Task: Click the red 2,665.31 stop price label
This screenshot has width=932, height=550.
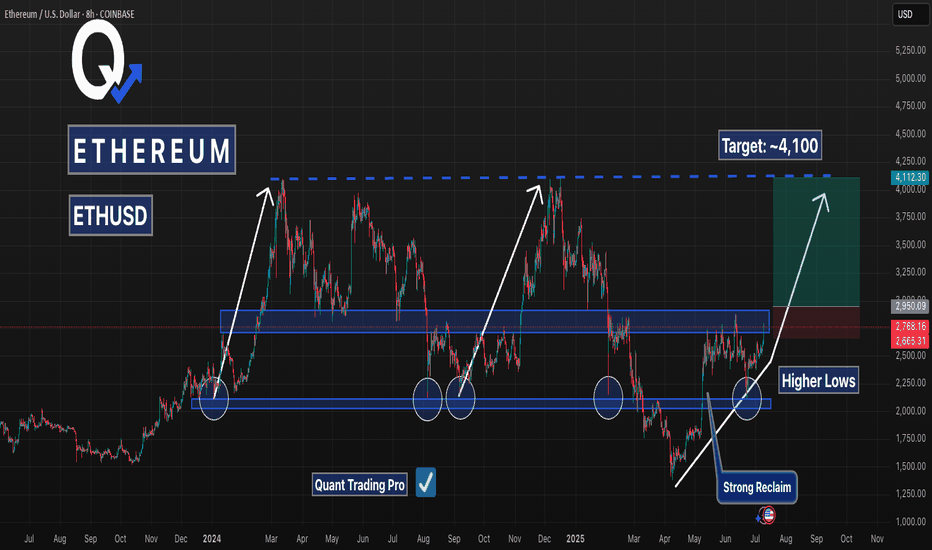Action: pos(910,341)
